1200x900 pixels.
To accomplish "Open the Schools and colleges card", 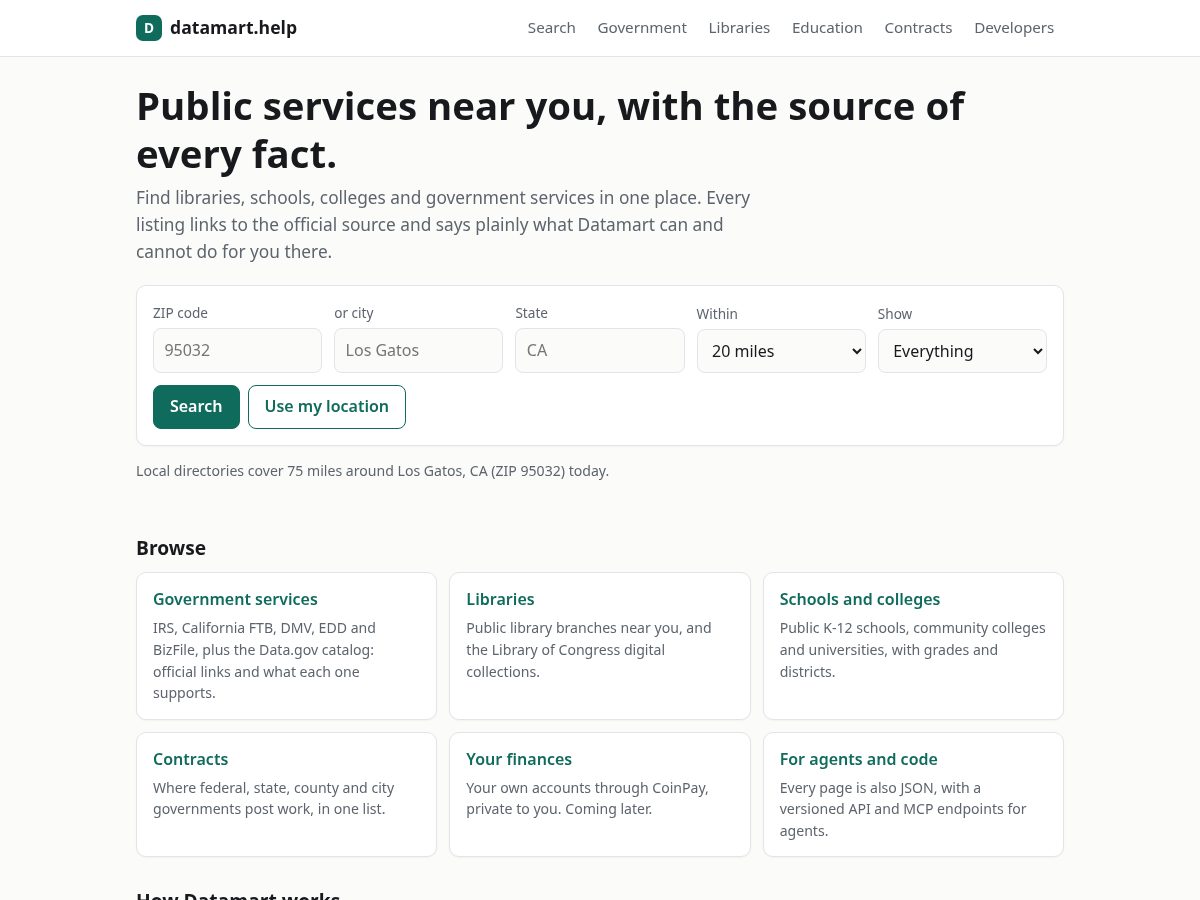I will click(x=913, y=646).
